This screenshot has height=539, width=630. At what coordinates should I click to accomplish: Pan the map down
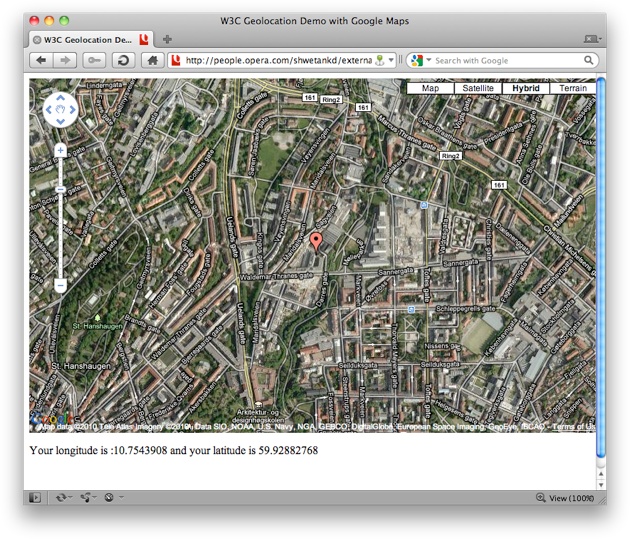pos(60,121)
